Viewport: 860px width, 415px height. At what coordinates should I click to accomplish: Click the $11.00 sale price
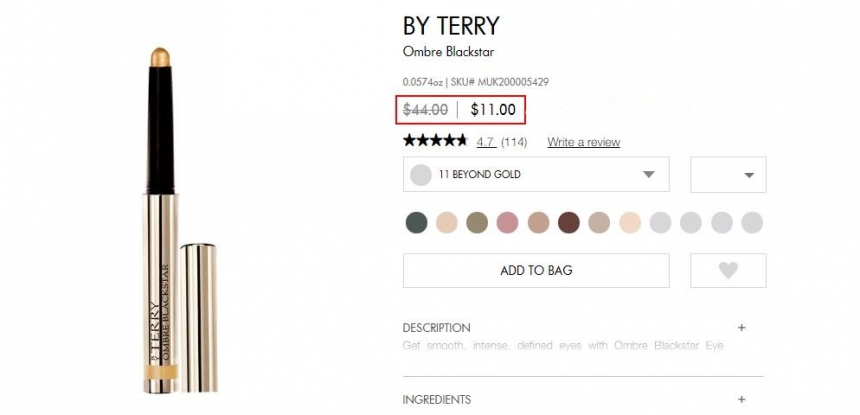tap(493, 110)
